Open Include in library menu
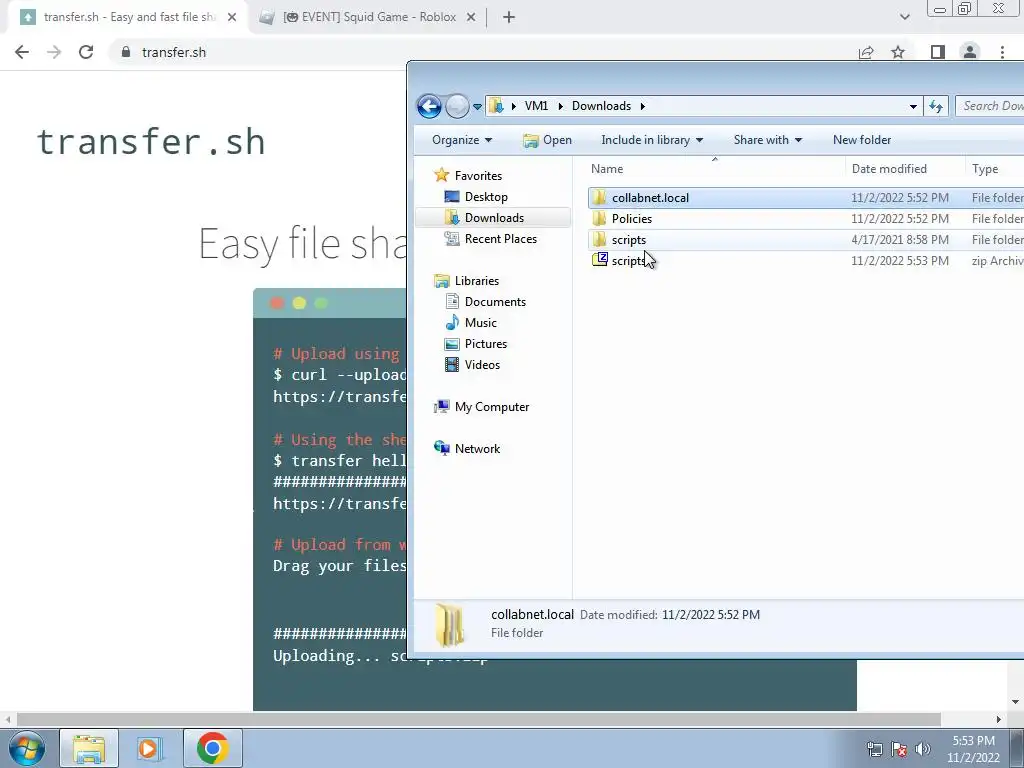Image resolution: width=1024 pixels, height=768 pixels. [x=652, y=140]
